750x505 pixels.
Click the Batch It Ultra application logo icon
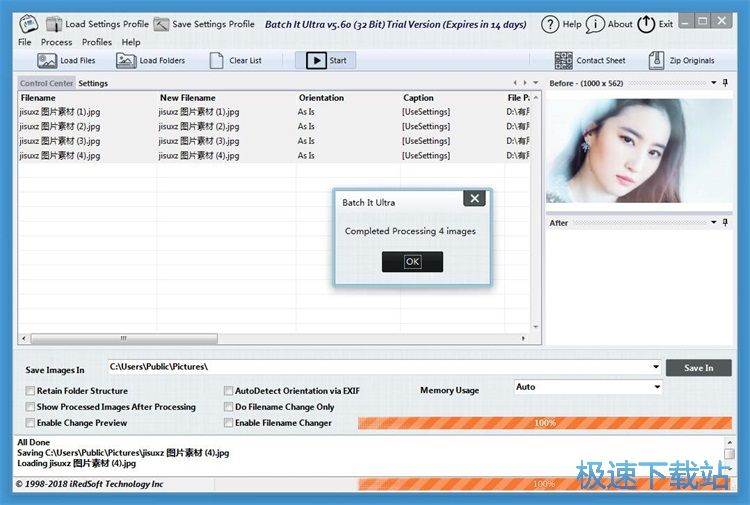[28, 23]
